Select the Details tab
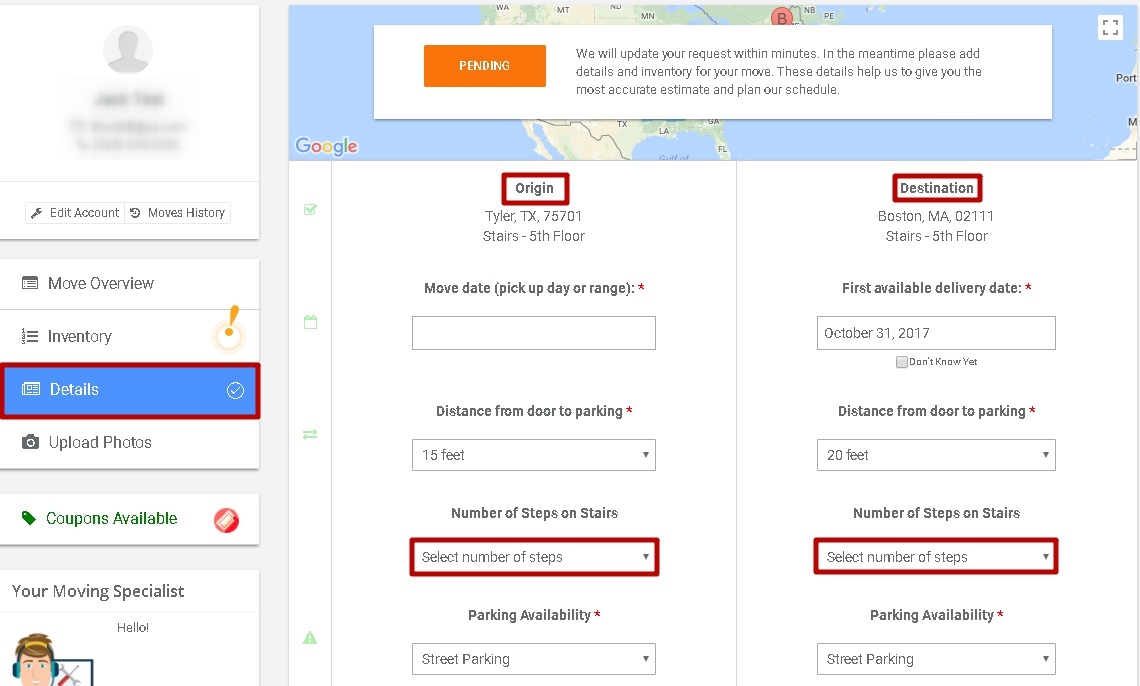1140x686 pixels. (x=129, y=390)
